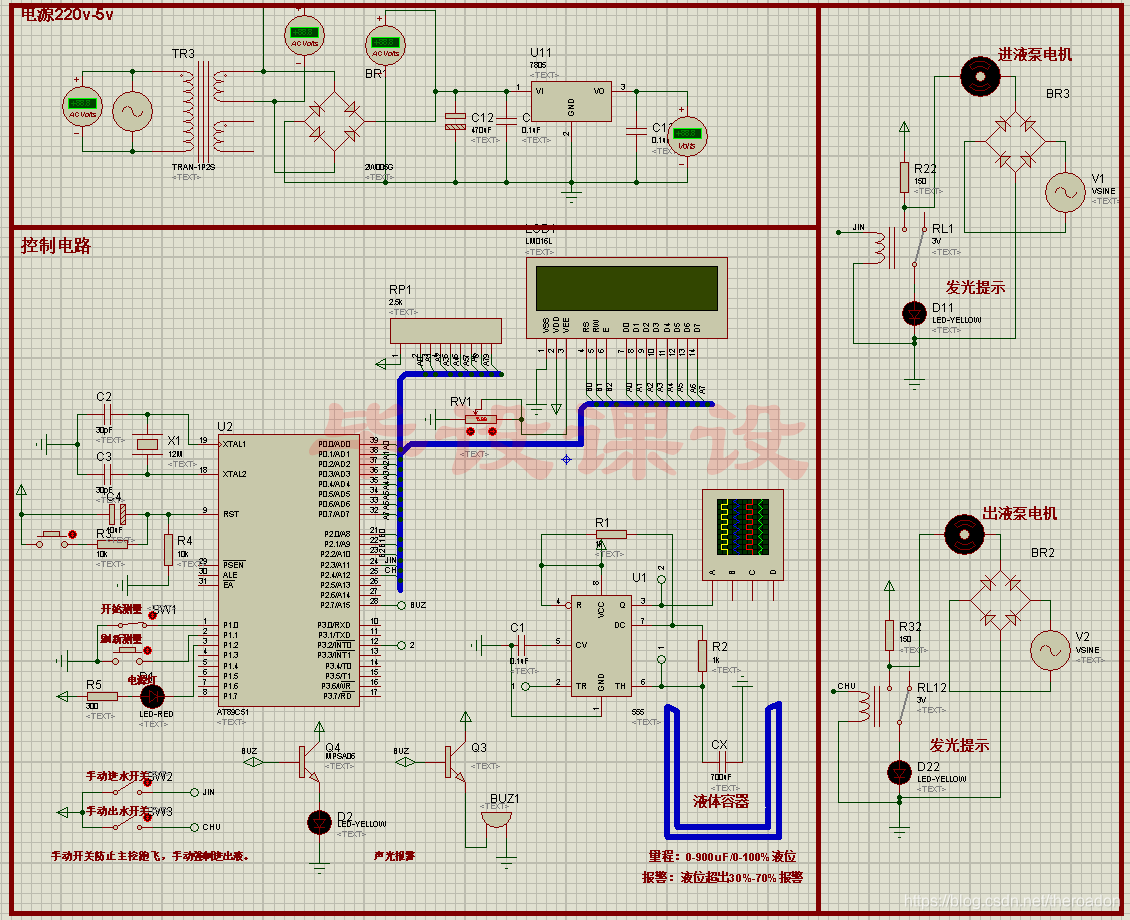
Task: Click the D1 LED-RED power indicator
Action: click(152, 696)
